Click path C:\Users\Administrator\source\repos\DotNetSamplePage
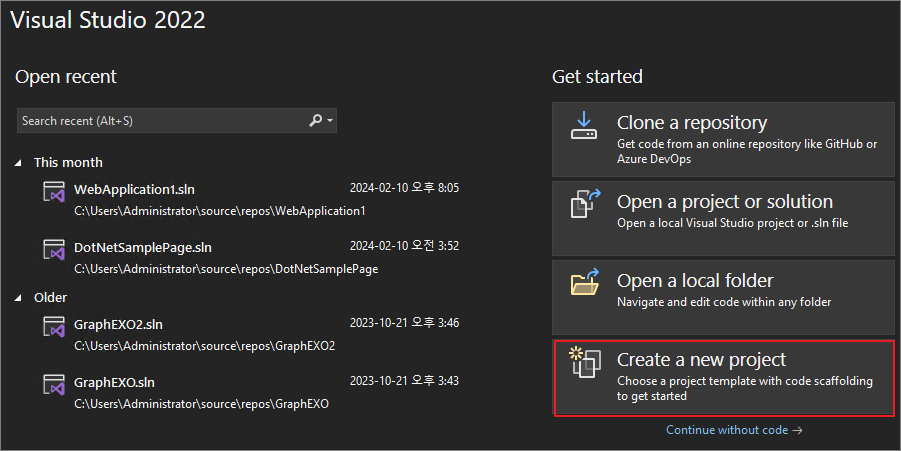901x451 pixels. pyautogui.click(x=226, y=269)
